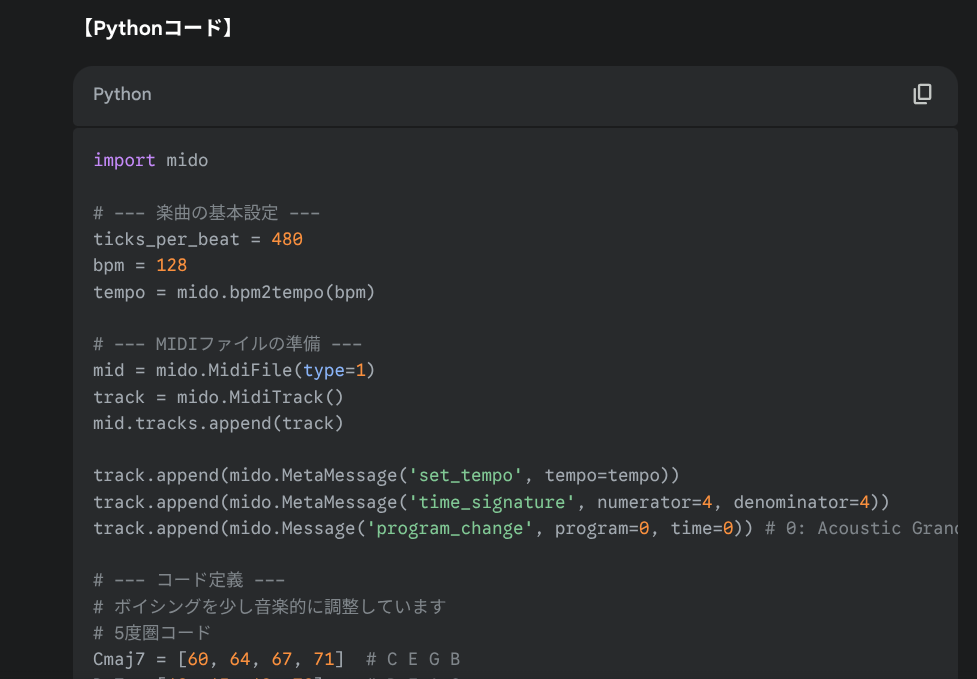The image size is (977, 679).
Task: Click the Python language label in code header
Action: 122,94
